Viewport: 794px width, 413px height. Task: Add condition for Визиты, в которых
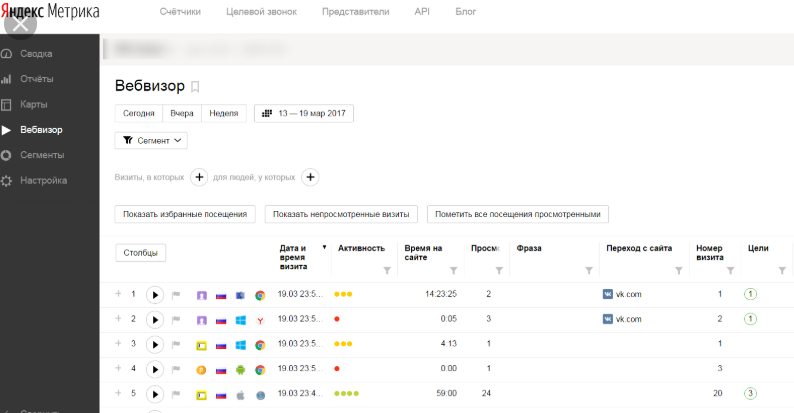point(199,177)
